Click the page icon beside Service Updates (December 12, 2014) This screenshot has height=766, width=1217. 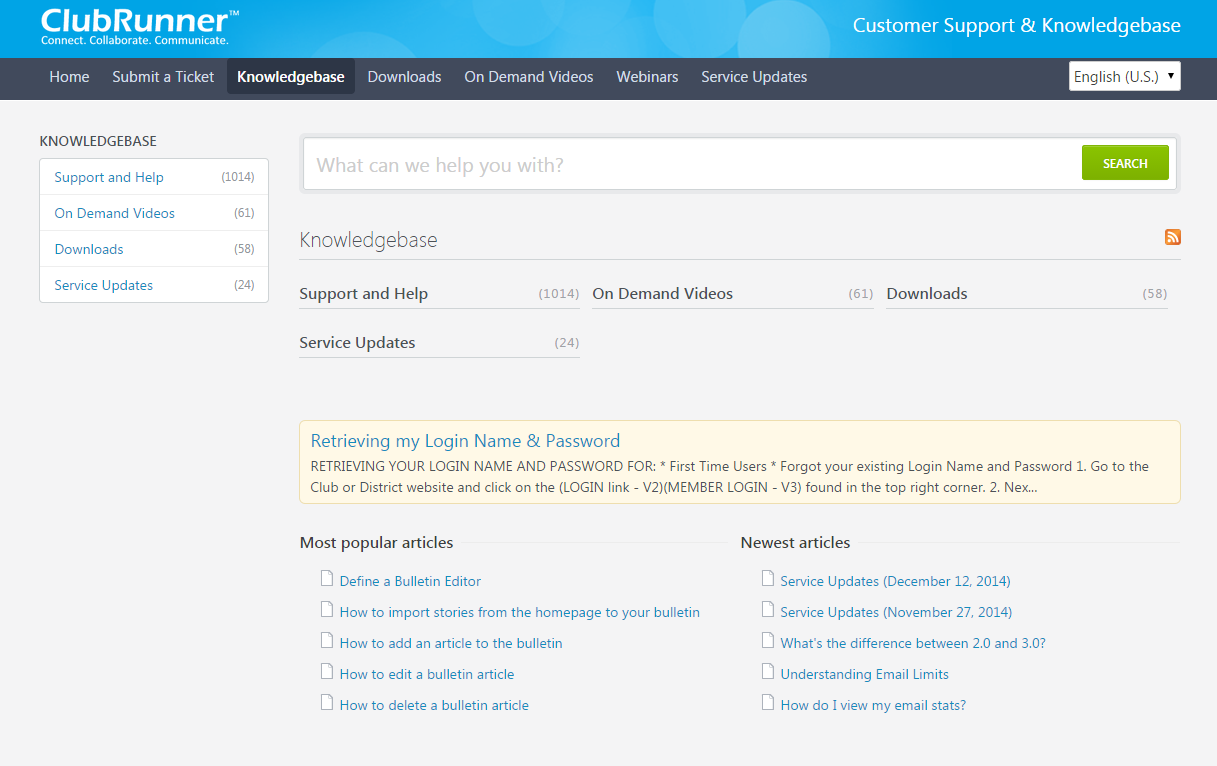(x=767, y=578)
